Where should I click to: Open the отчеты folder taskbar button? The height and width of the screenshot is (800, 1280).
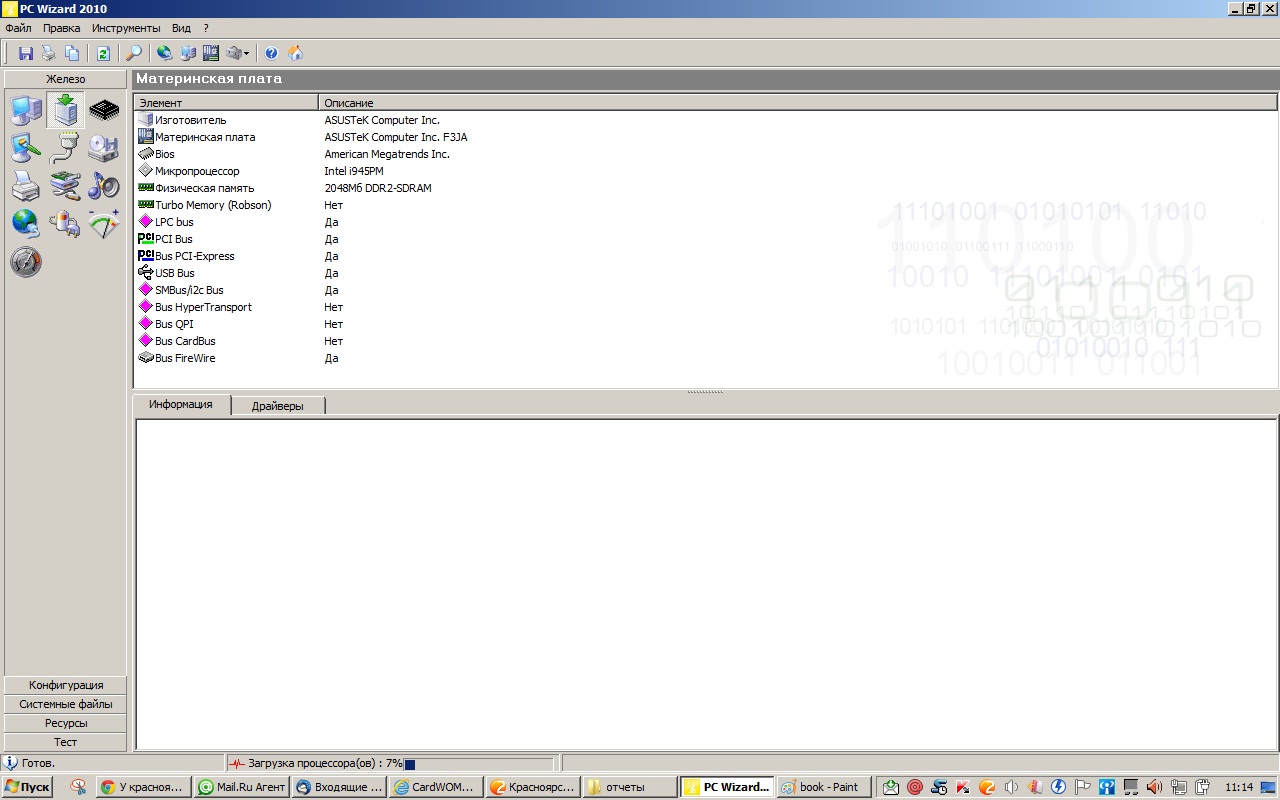pyautogui.click(x=630, y=787)
